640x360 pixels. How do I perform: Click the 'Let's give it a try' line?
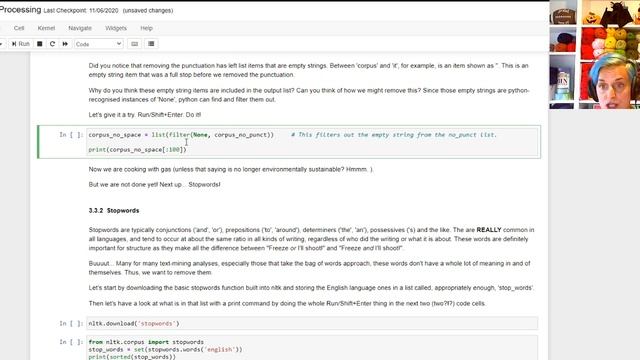coord(145,115)
